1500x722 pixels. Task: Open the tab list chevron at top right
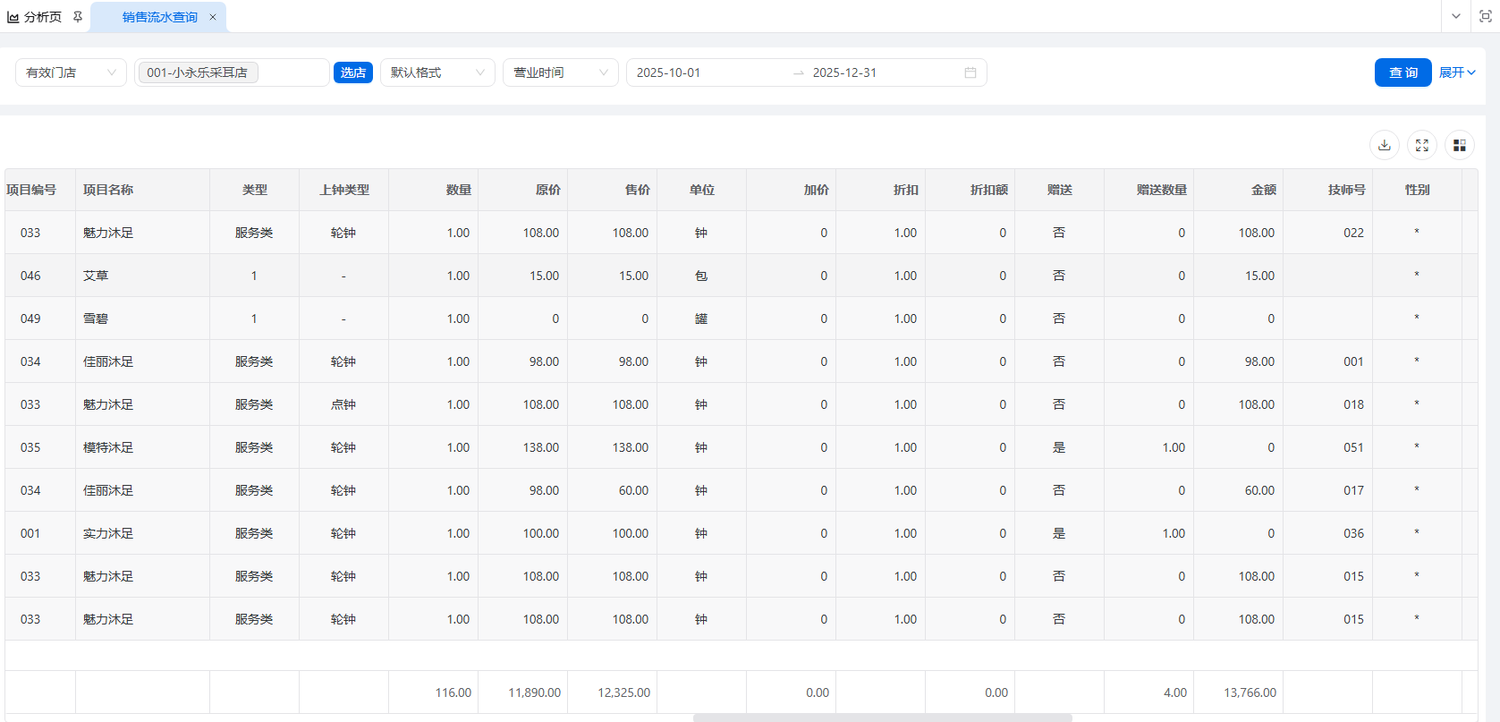[x=1456, y=16]
